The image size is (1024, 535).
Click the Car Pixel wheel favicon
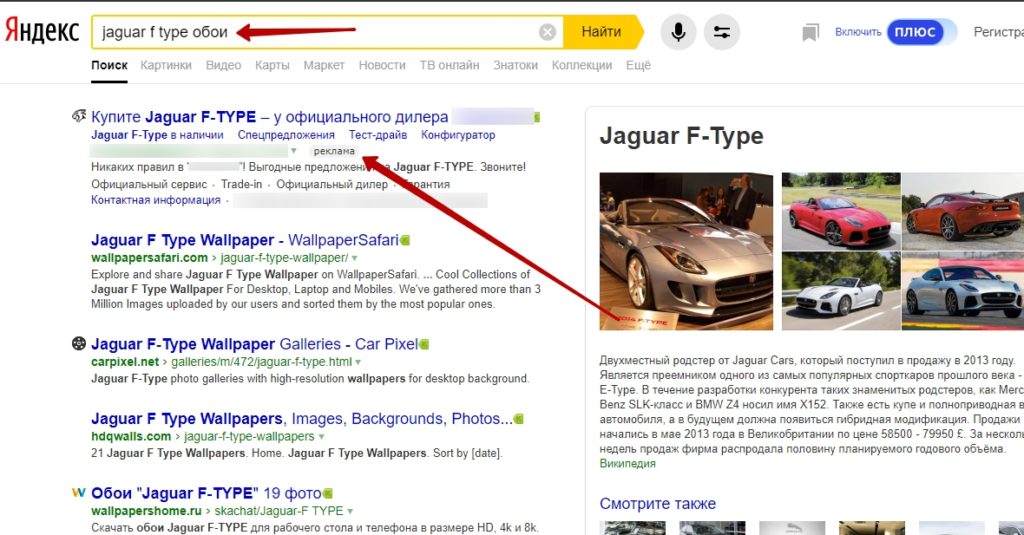coord(79,344)
